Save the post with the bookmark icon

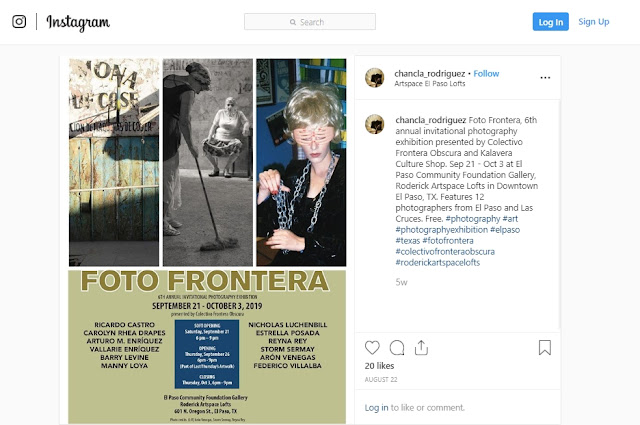coord(545,347)
